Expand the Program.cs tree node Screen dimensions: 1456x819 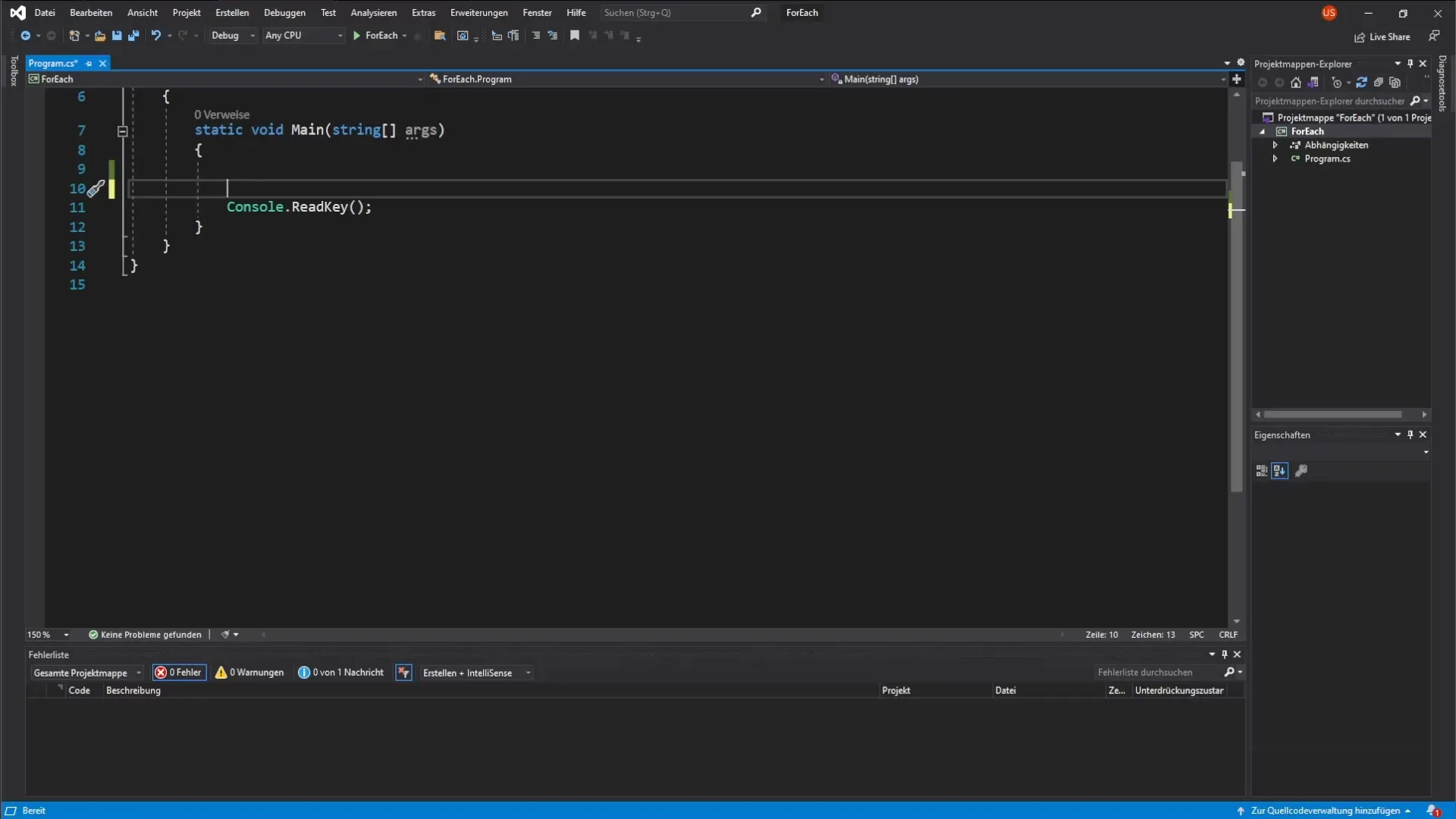1276,158
